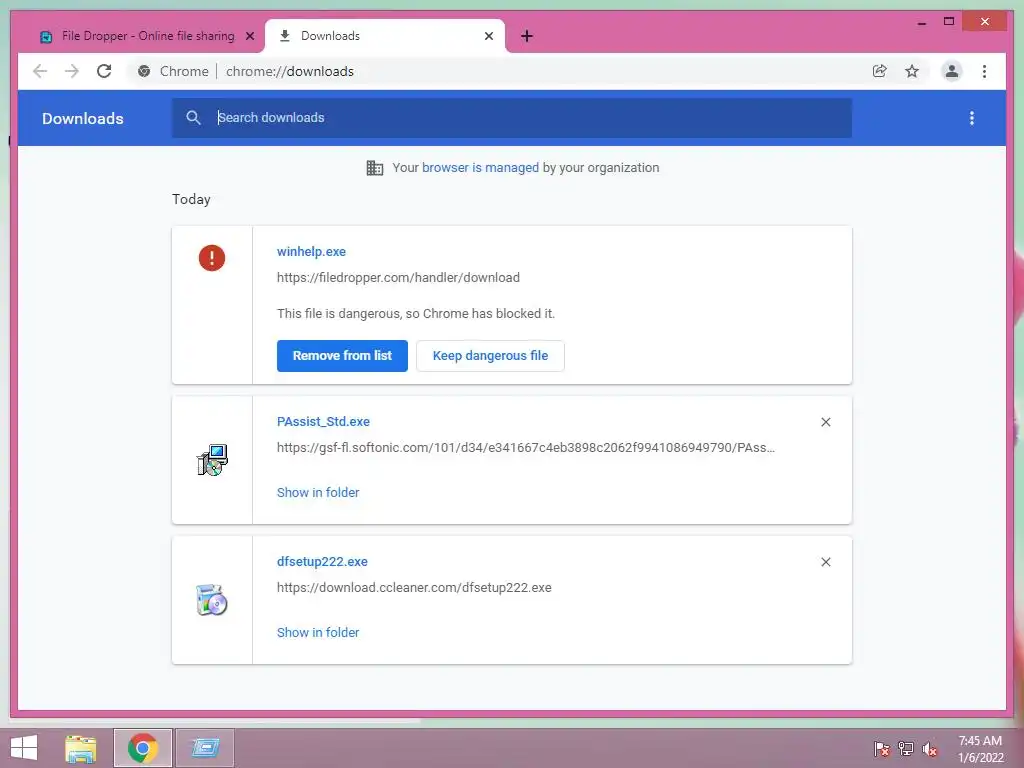Bookmark this page with star icon
The image size is (1024, 768).
coord(912,71)
